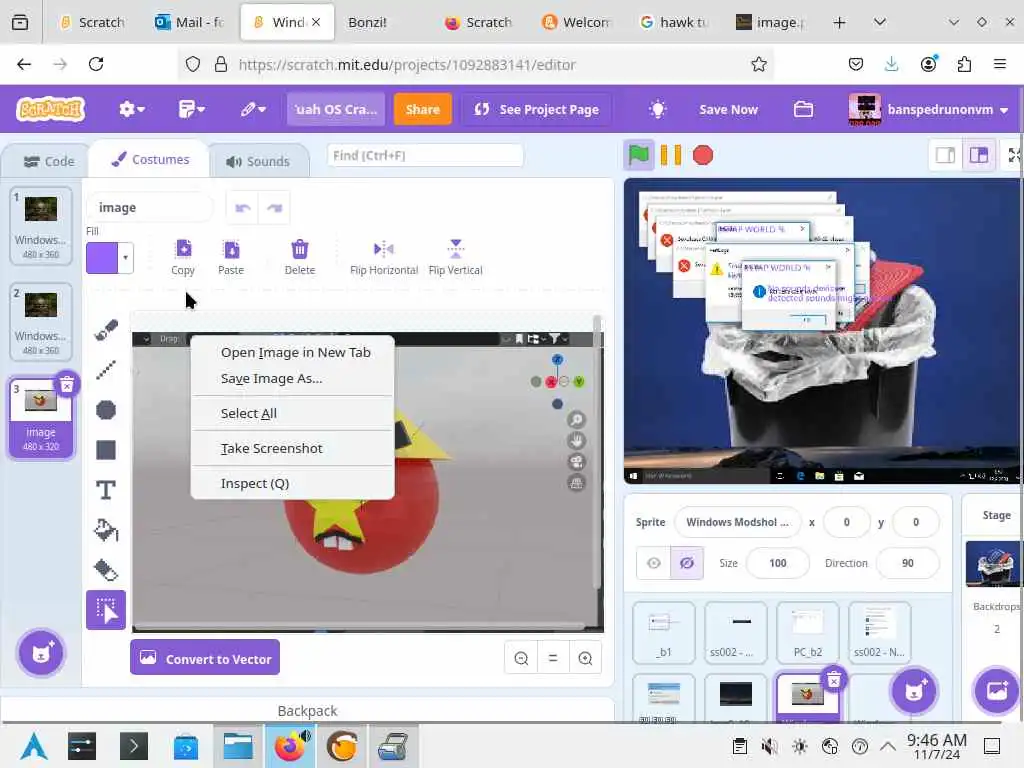Select the Brush tool in paint editor

(106, 330)
